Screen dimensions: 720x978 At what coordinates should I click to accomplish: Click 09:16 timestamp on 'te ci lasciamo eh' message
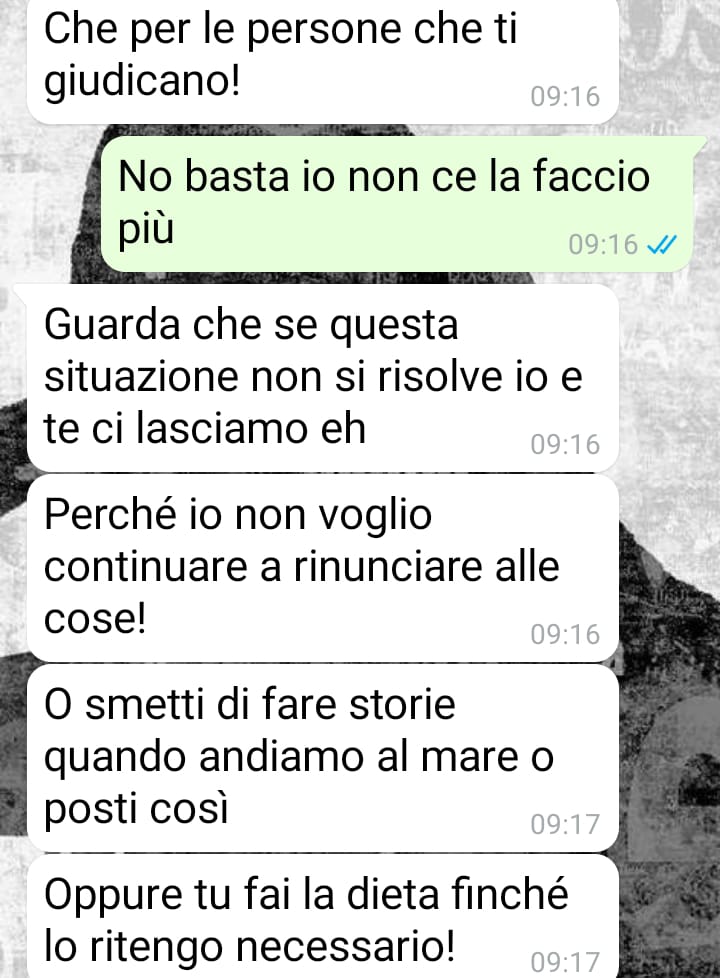tap(565, 445)
